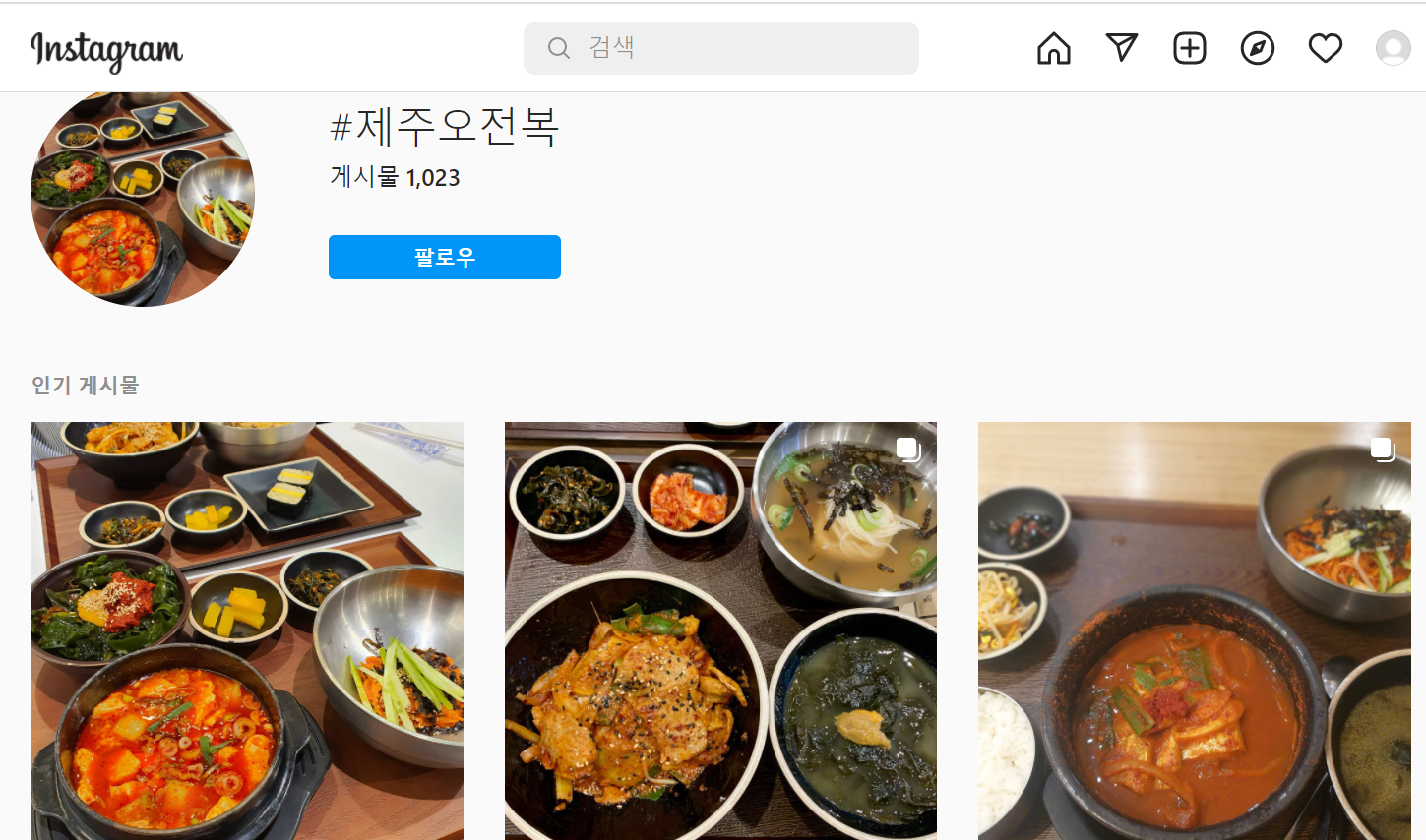Open the third post with kimchi stew

(1195, 630)
